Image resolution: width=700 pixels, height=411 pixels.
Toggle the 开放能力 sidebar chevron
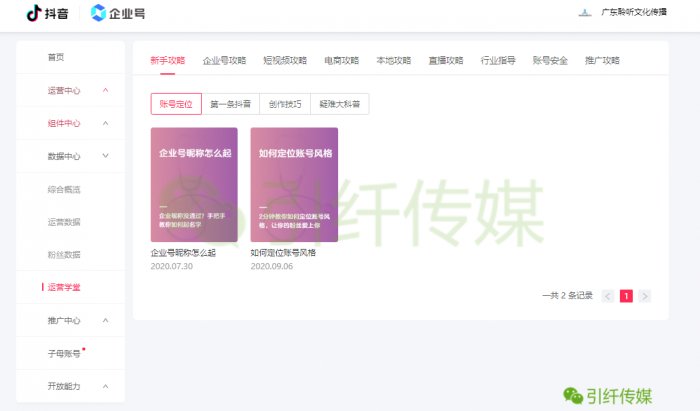[x=106, y=386]
